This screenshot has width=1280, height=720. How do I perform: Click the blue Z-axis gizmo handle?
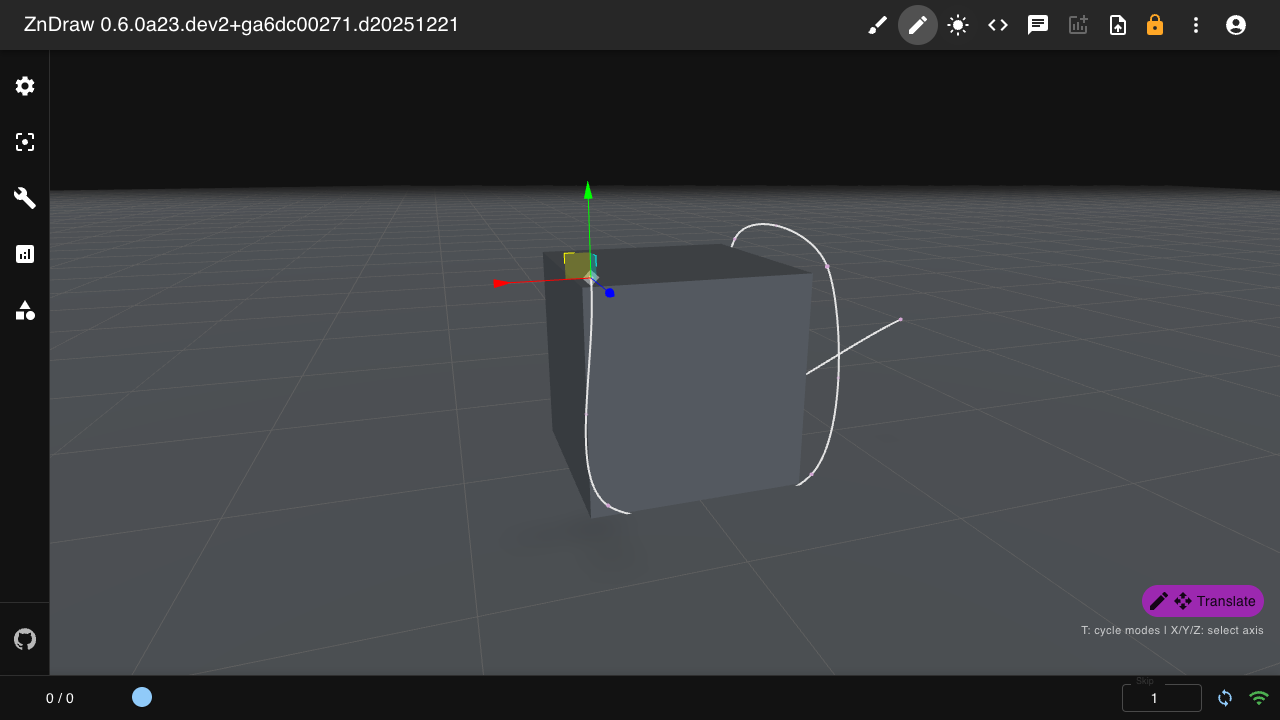click(x=610, y=292)
